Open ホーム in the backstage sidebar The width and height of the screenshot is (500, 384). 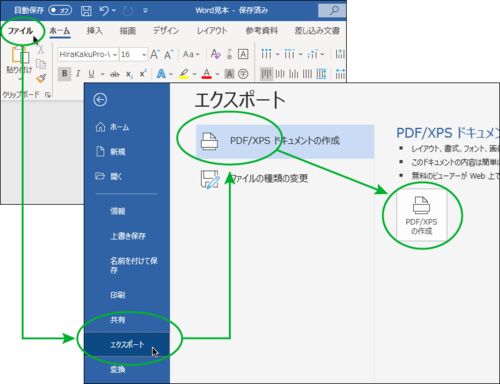pyautogui.click(x=127, y=127)
